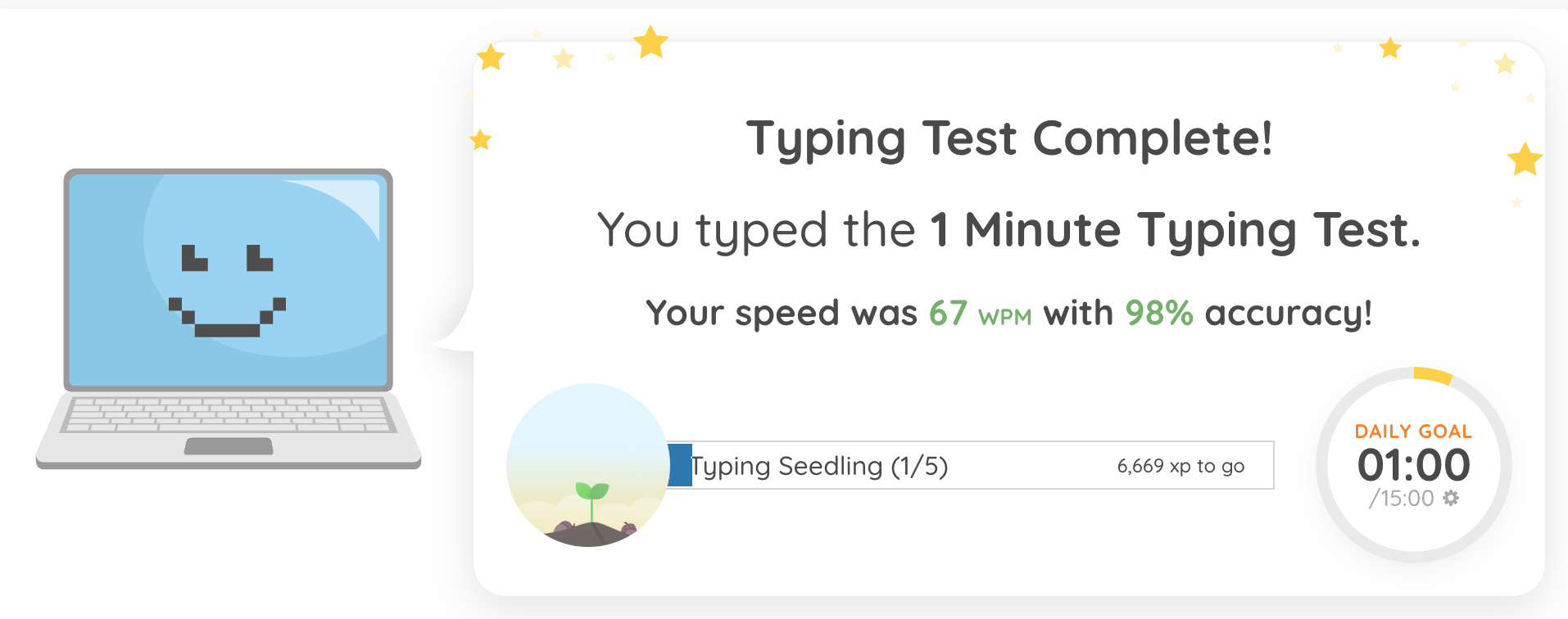Click the 01:00 daily goal timer
The height and width of the screenshot is (619, 1568).
[1413, 465]
